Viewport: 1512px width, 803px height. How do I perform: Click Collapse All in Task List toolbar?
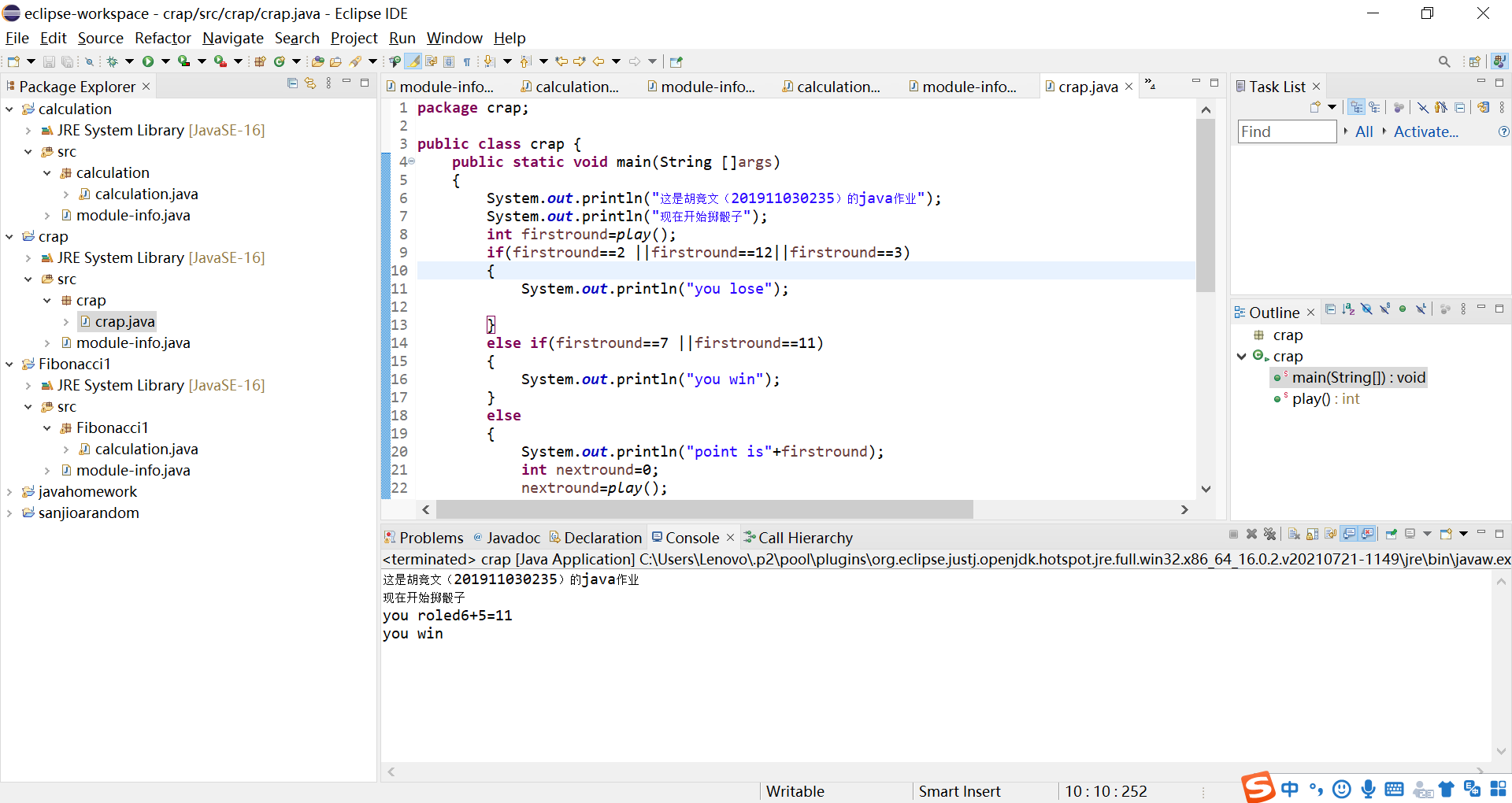tap(1460, 107)
